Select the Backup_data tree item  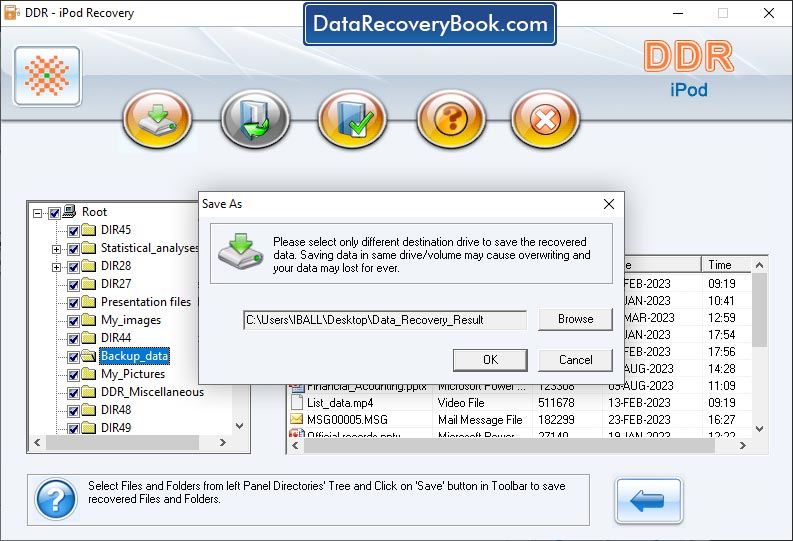(x=134, y=356)
